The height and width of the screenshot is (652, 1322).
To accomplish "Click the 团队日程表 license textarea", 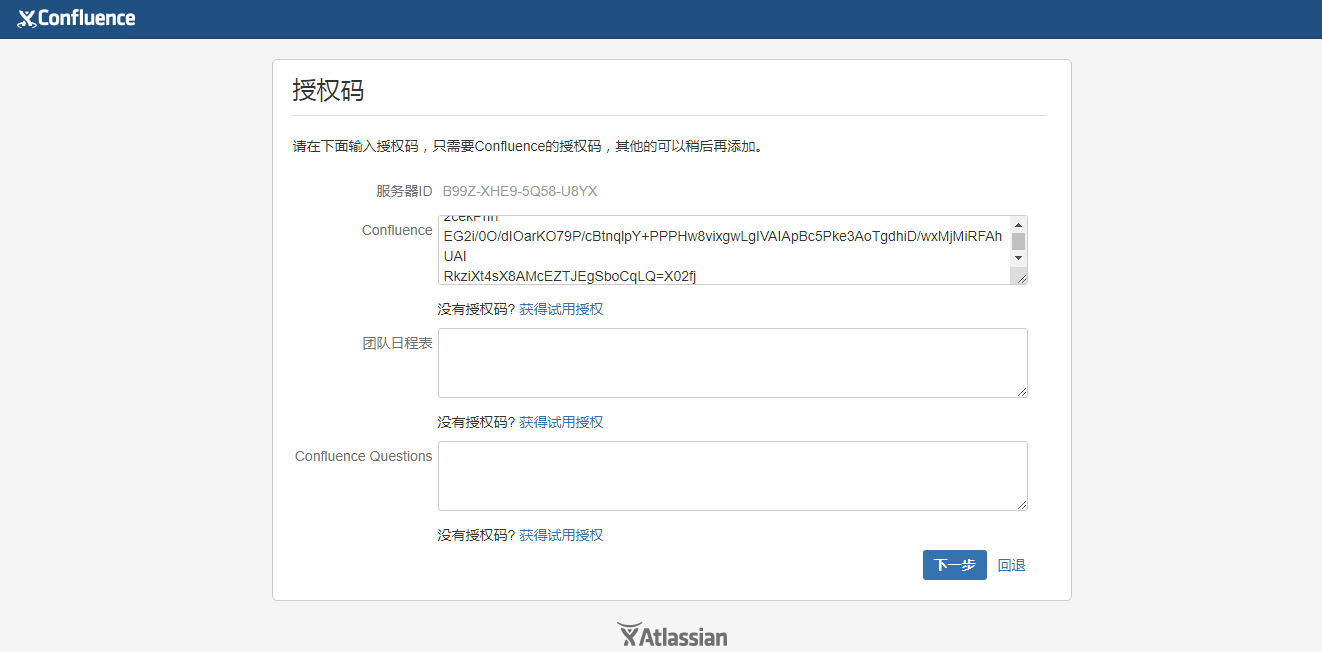I will pyautogui.click(x=732, y=363).
